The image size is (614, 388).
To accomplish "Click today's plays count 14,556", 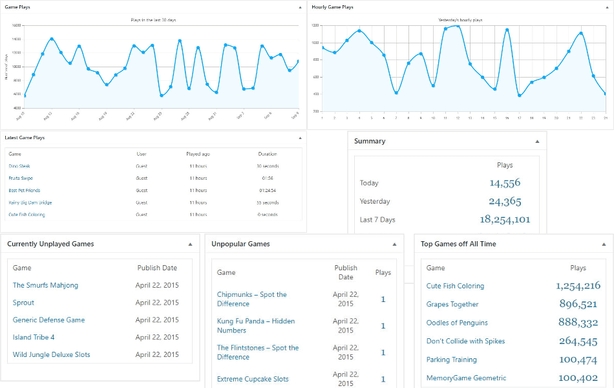I will click(x=505, y=183).
